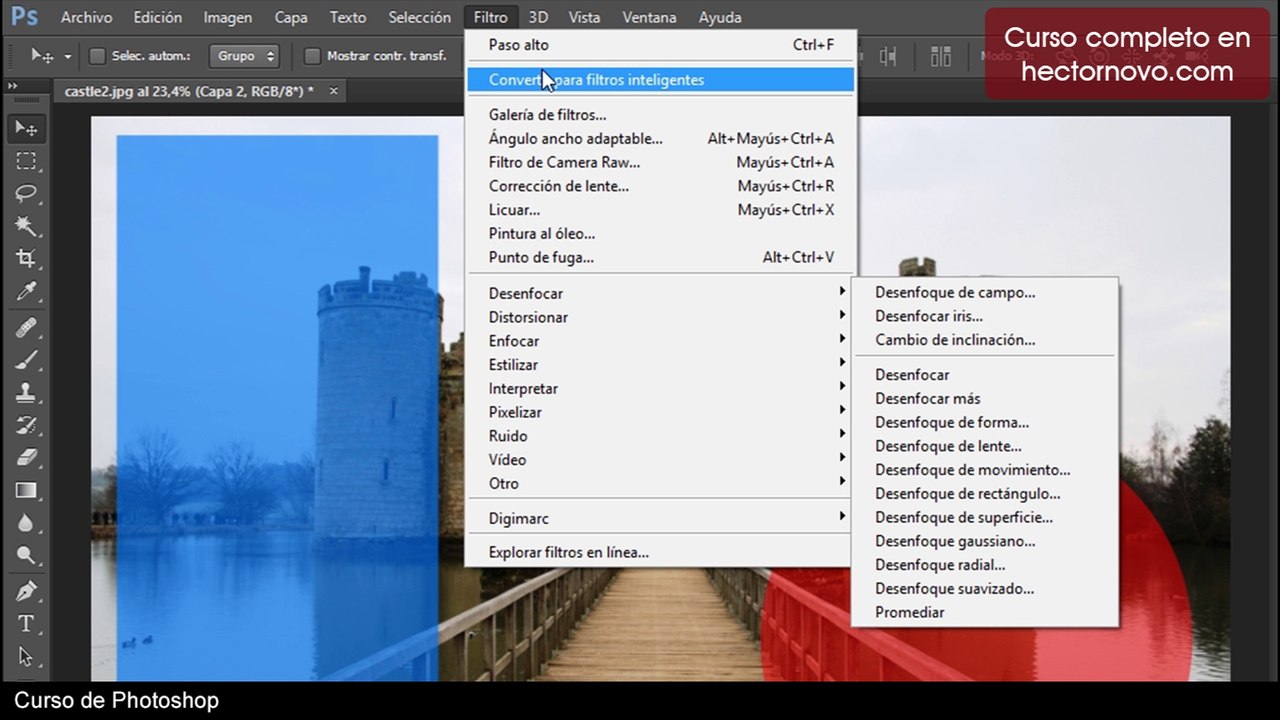Open the Ayuda menu
The image size is (1280, 720).
point(720,17)
